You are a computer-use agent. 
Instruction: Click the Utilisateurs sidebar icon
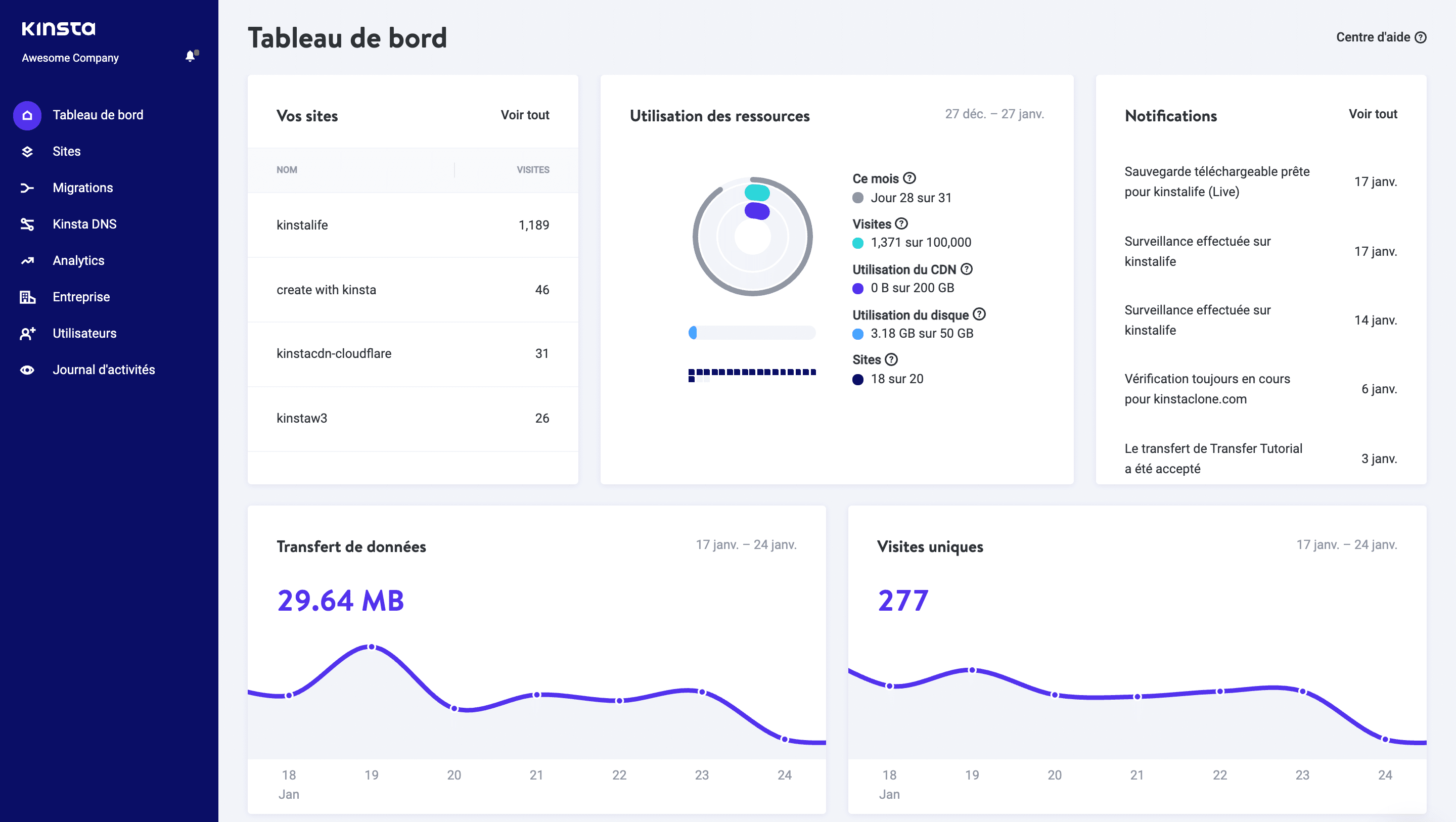coord(27,333)
